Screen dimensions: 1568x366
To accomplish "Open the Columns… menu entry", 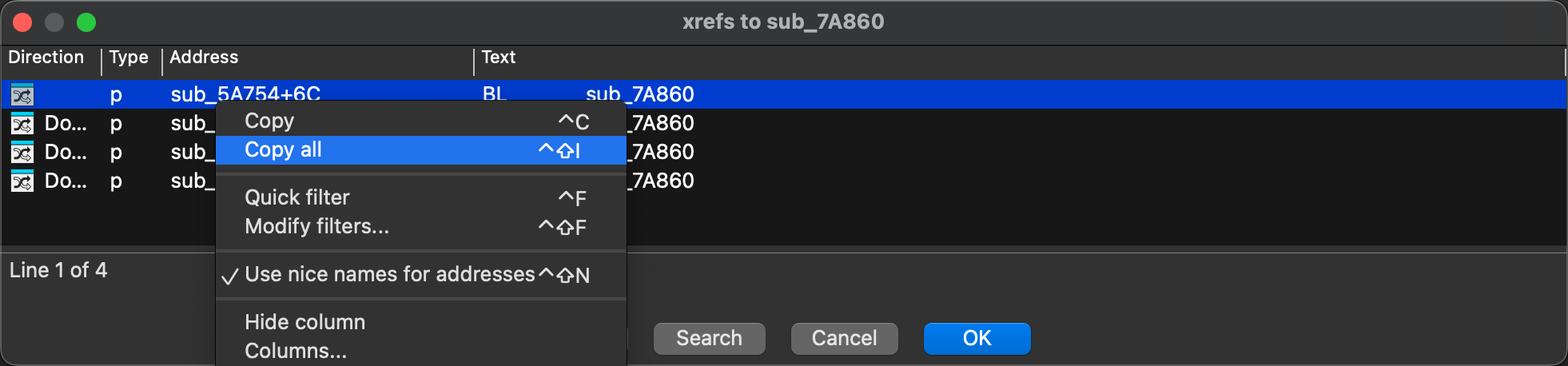I will pyautogui.click(x=295, y=351).
